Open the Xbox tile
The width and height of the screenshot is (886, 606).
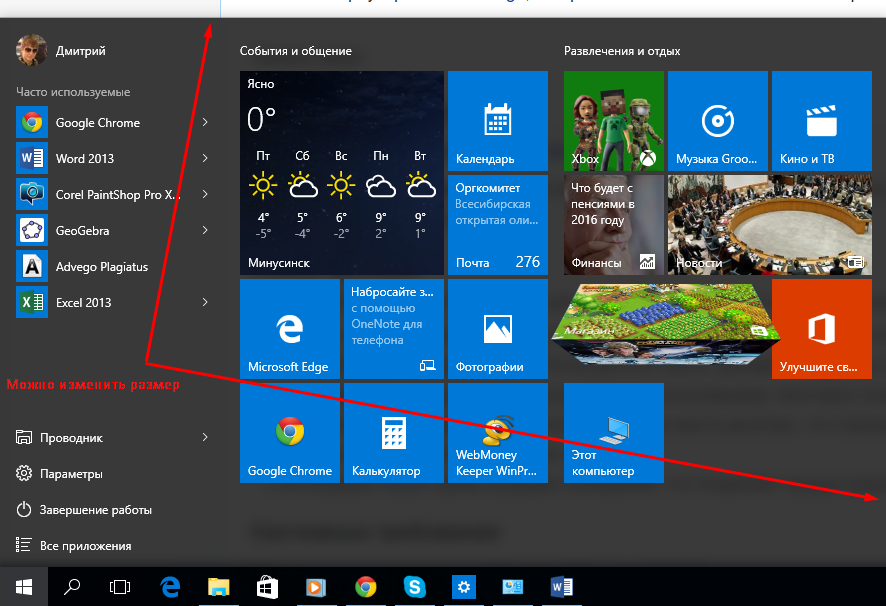click(614, 121)
